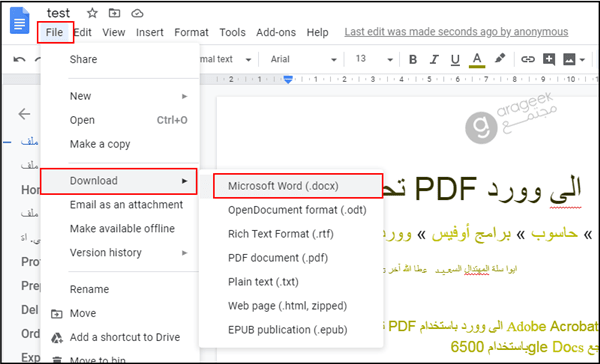Click the test document title
The width and height of the screenshot is (600, 364).
tap(59, 13)
